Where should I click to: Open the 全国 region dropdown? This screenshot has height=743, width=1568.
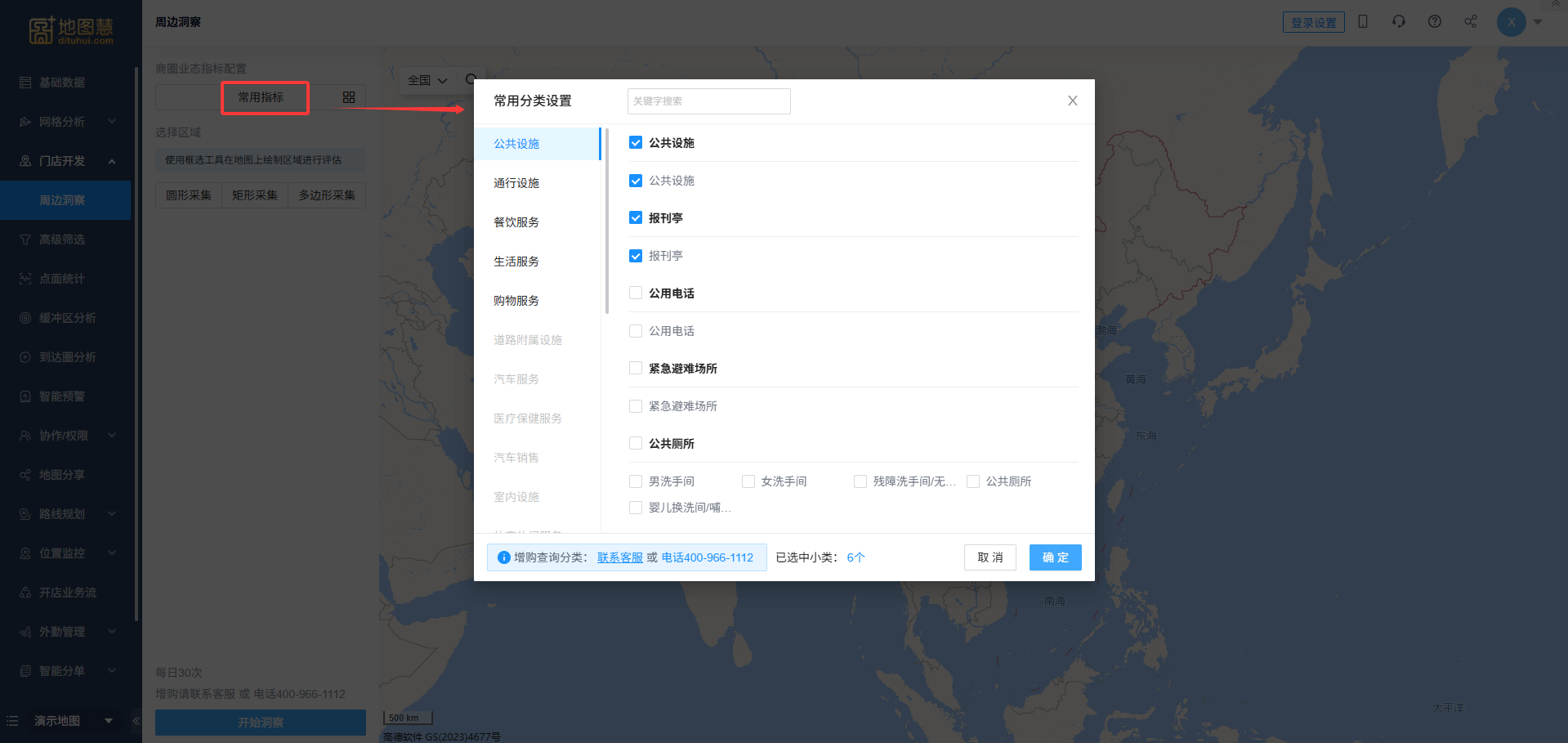pyautogui.click(x=427, y=80)
